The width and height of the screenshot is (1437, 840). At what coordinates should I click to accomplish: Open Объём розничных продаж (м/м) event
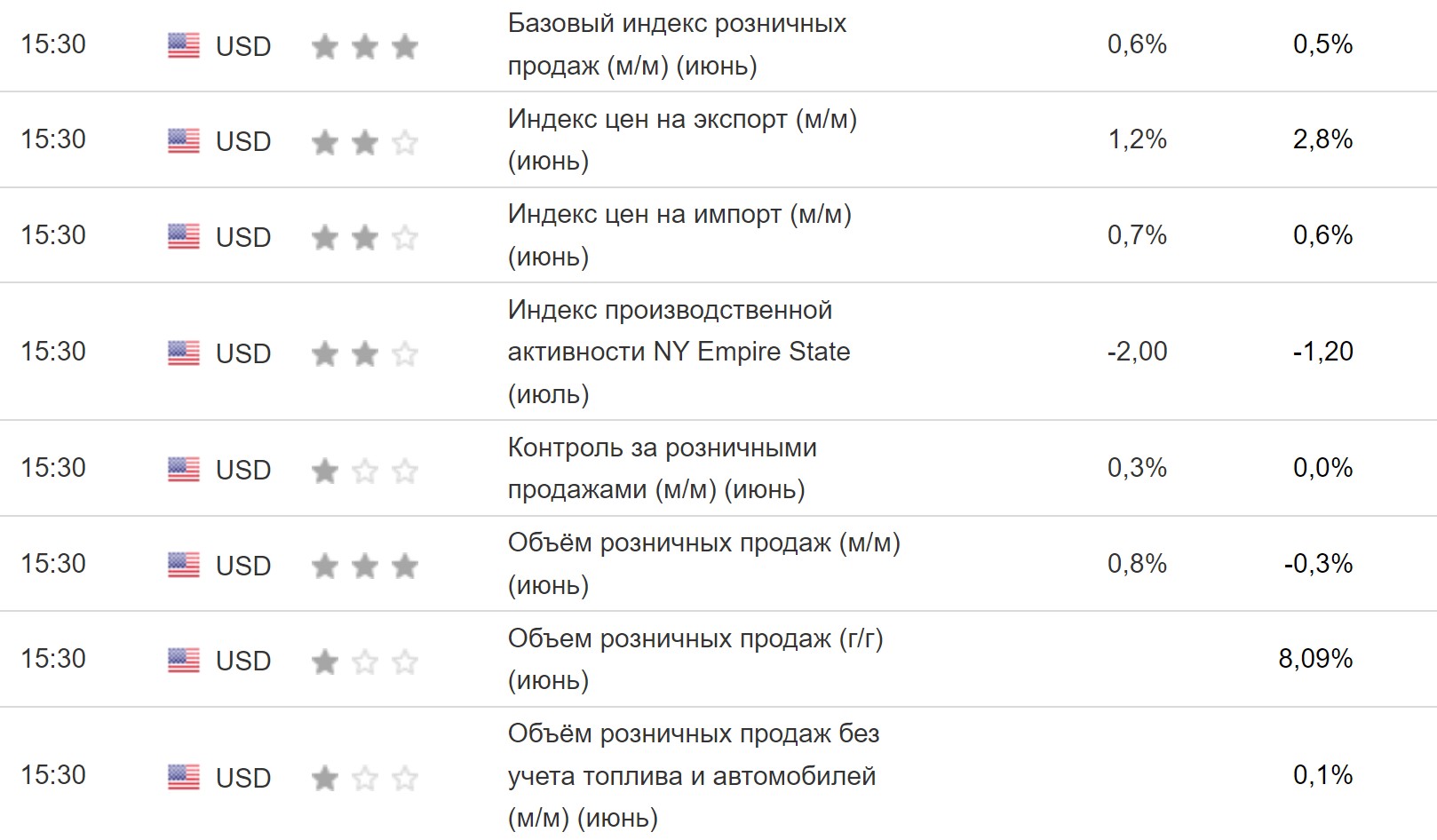[x=703, y=564]
